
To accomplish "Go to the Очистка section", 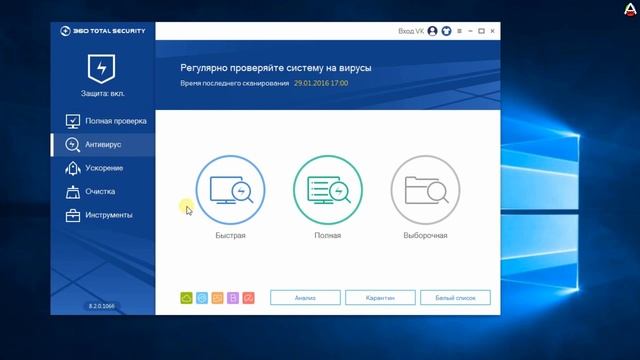I will (103, 191).
